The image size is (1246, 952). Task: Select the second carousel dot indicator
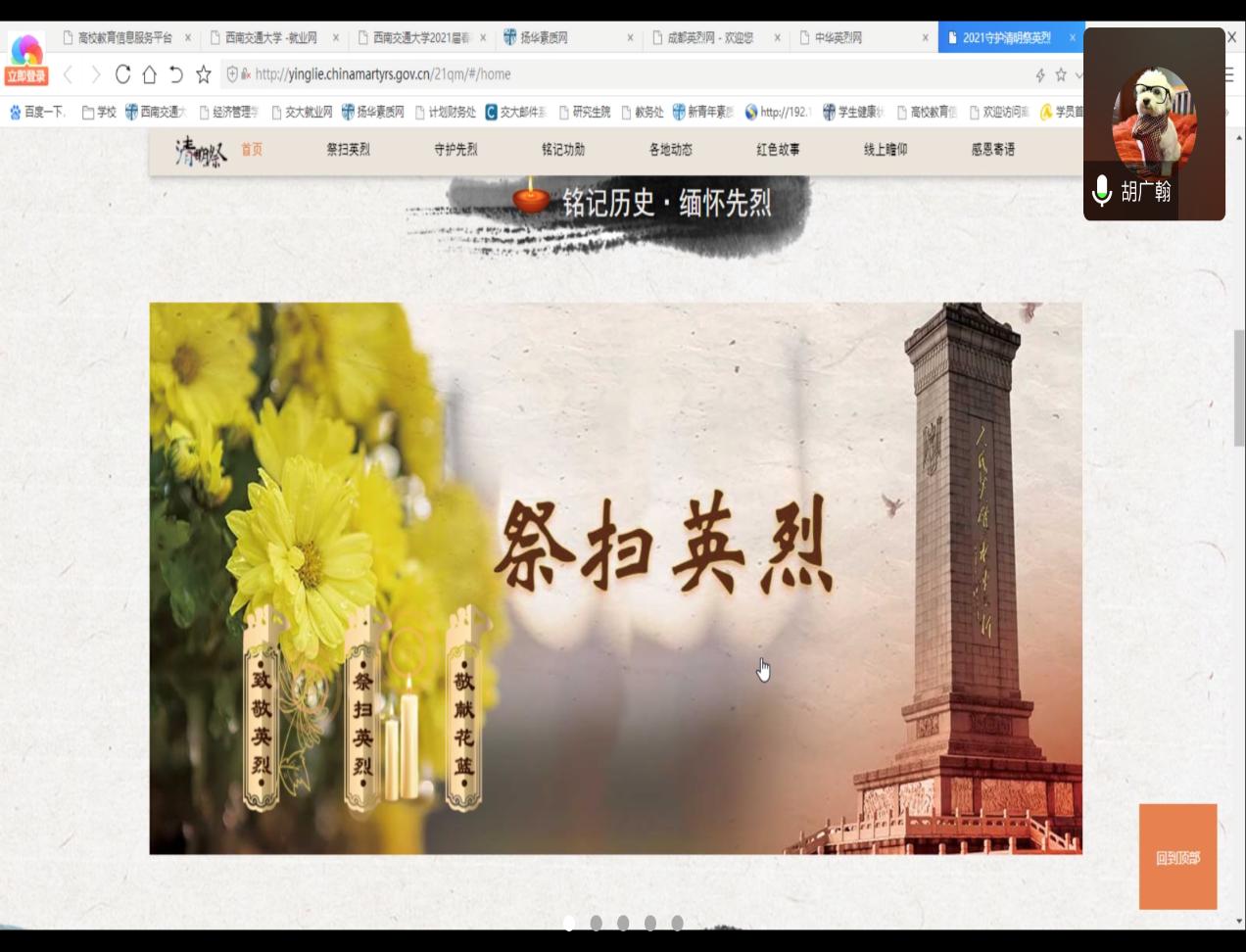pos(596,923)
